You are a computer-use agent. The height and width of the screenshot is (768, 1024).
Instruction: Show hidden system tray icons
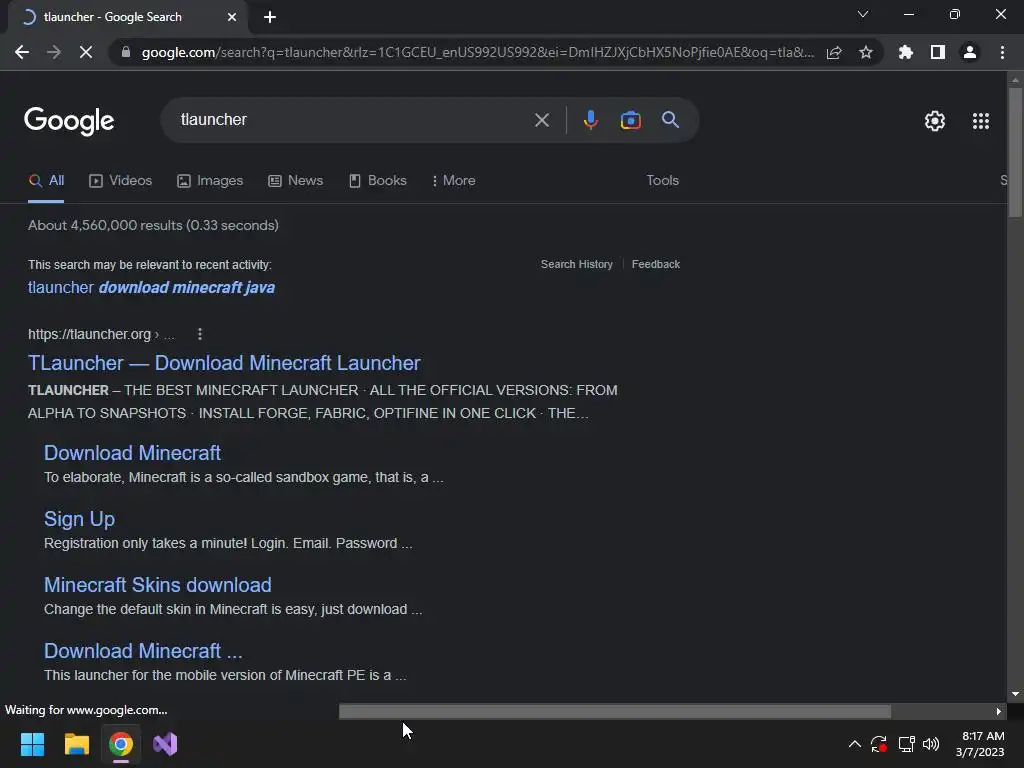854,744
